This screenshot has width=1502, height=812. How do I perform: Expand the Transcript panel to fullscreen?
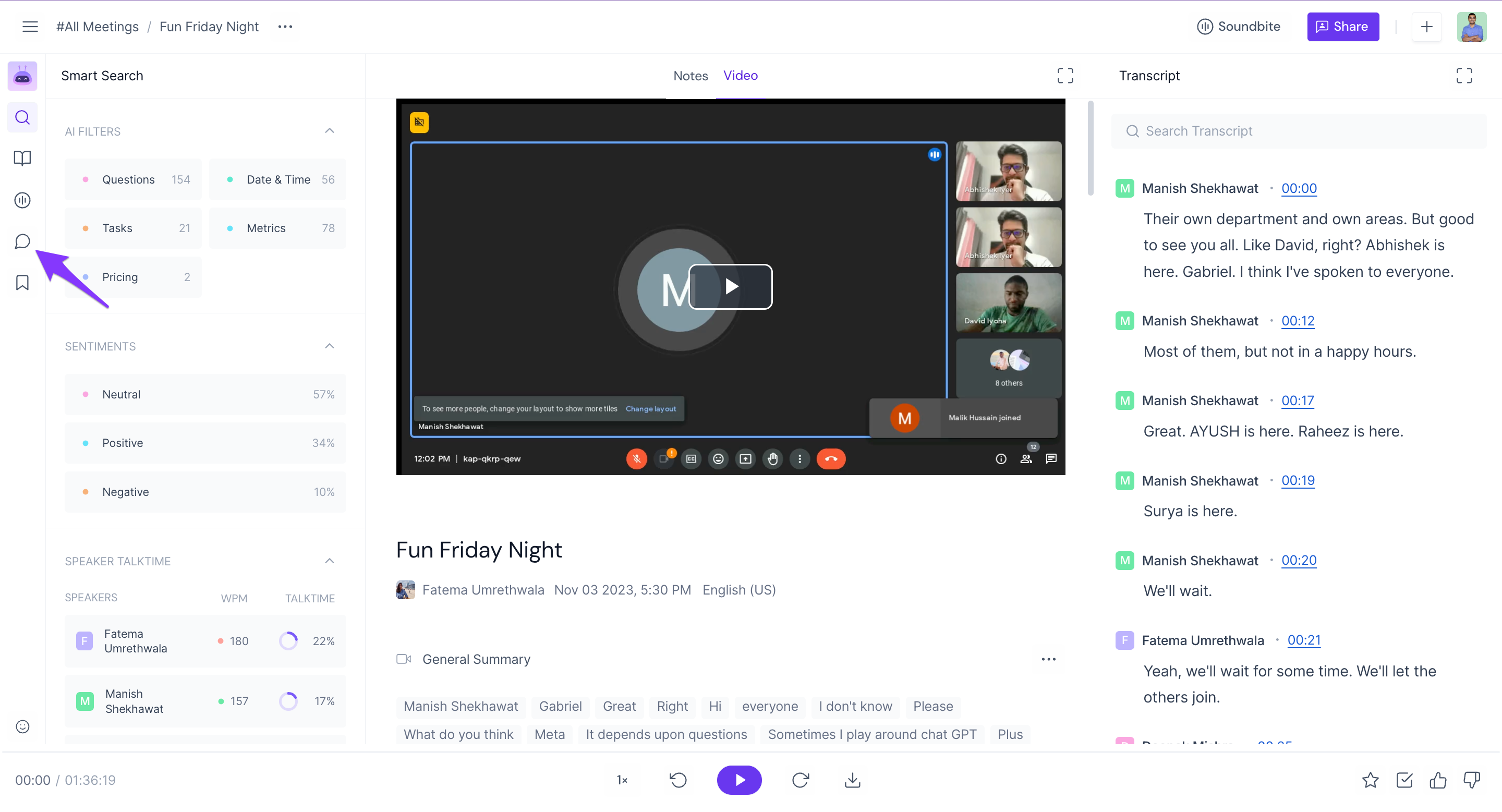pos(1463,76)
